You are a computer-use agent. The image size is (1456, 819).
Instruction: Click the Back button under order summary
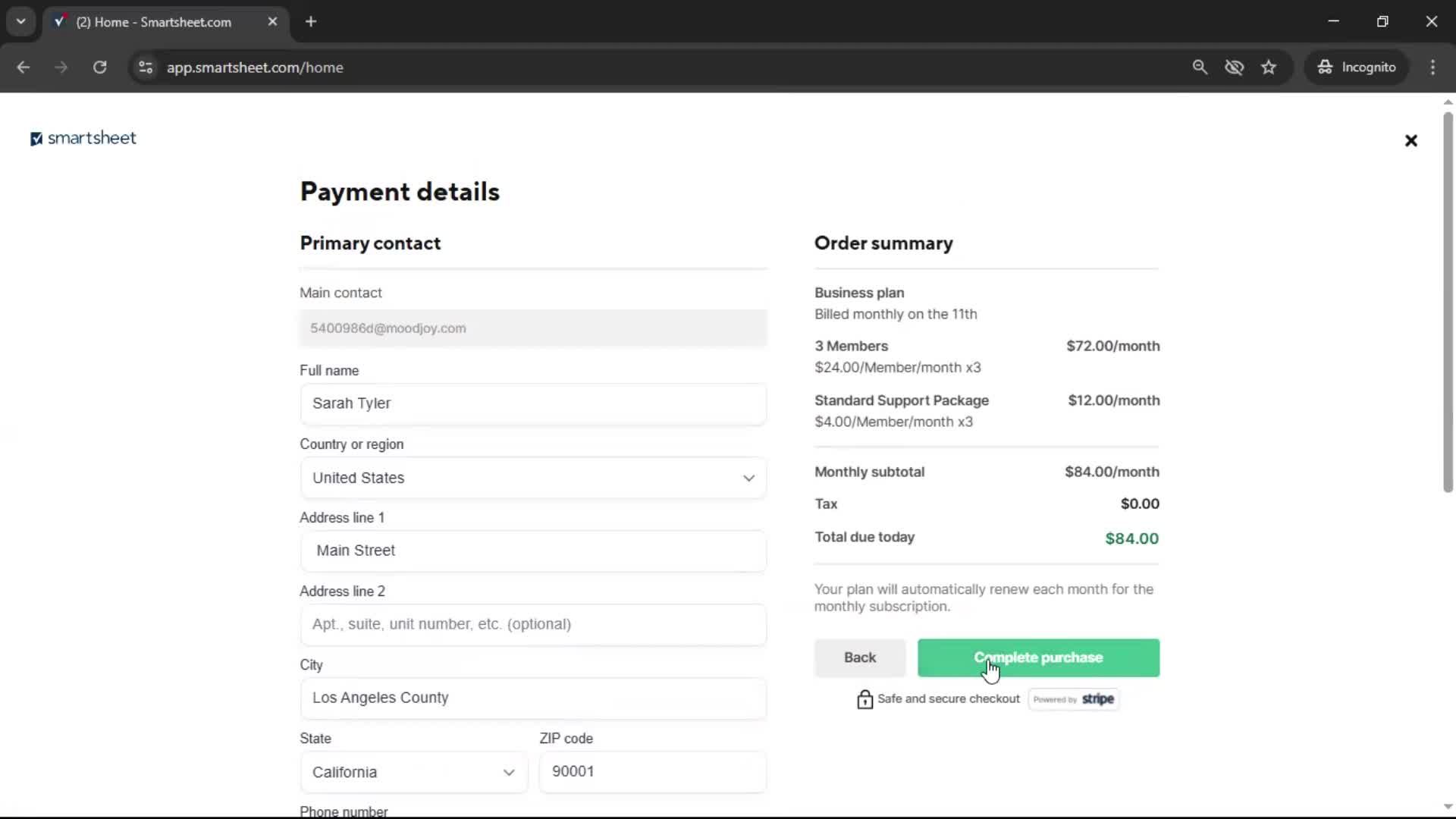(x=859, y=657)
